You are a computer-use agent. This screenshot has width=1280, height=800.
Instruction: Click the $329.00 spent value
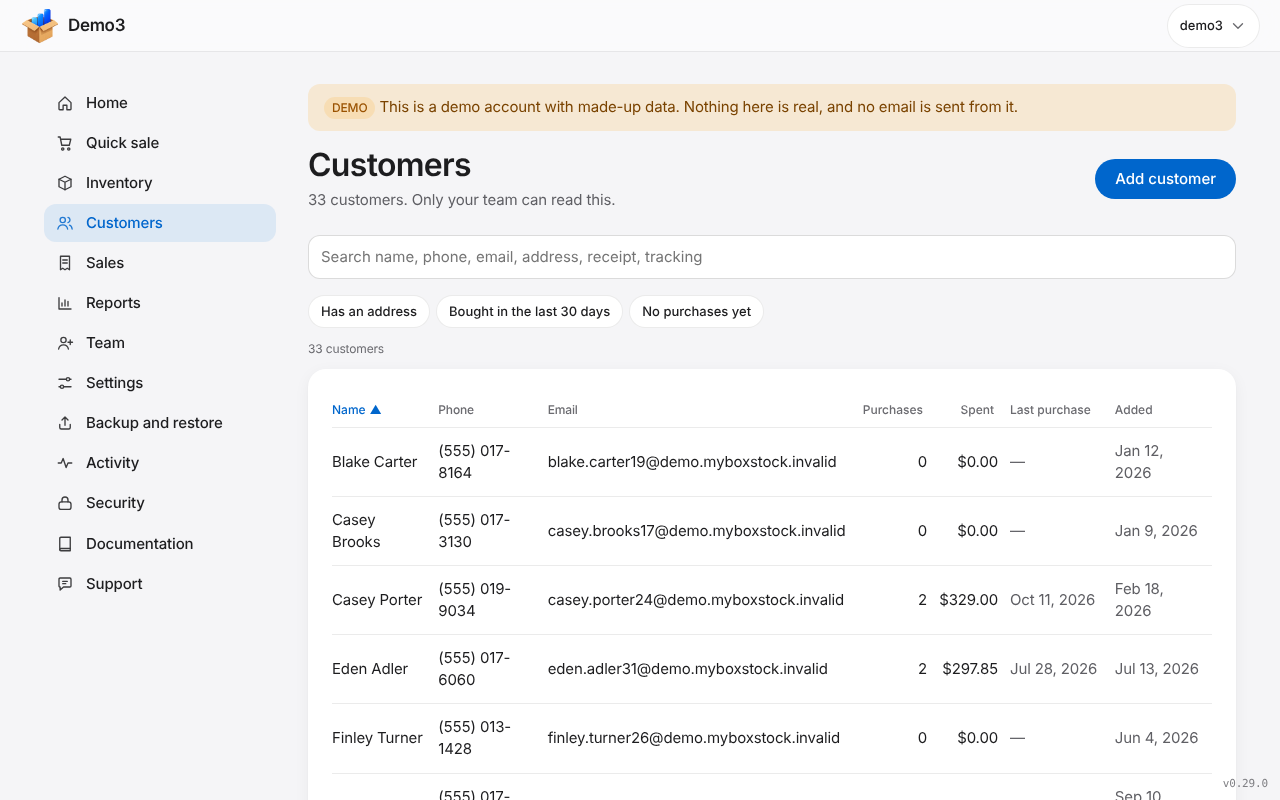(969, 600)
